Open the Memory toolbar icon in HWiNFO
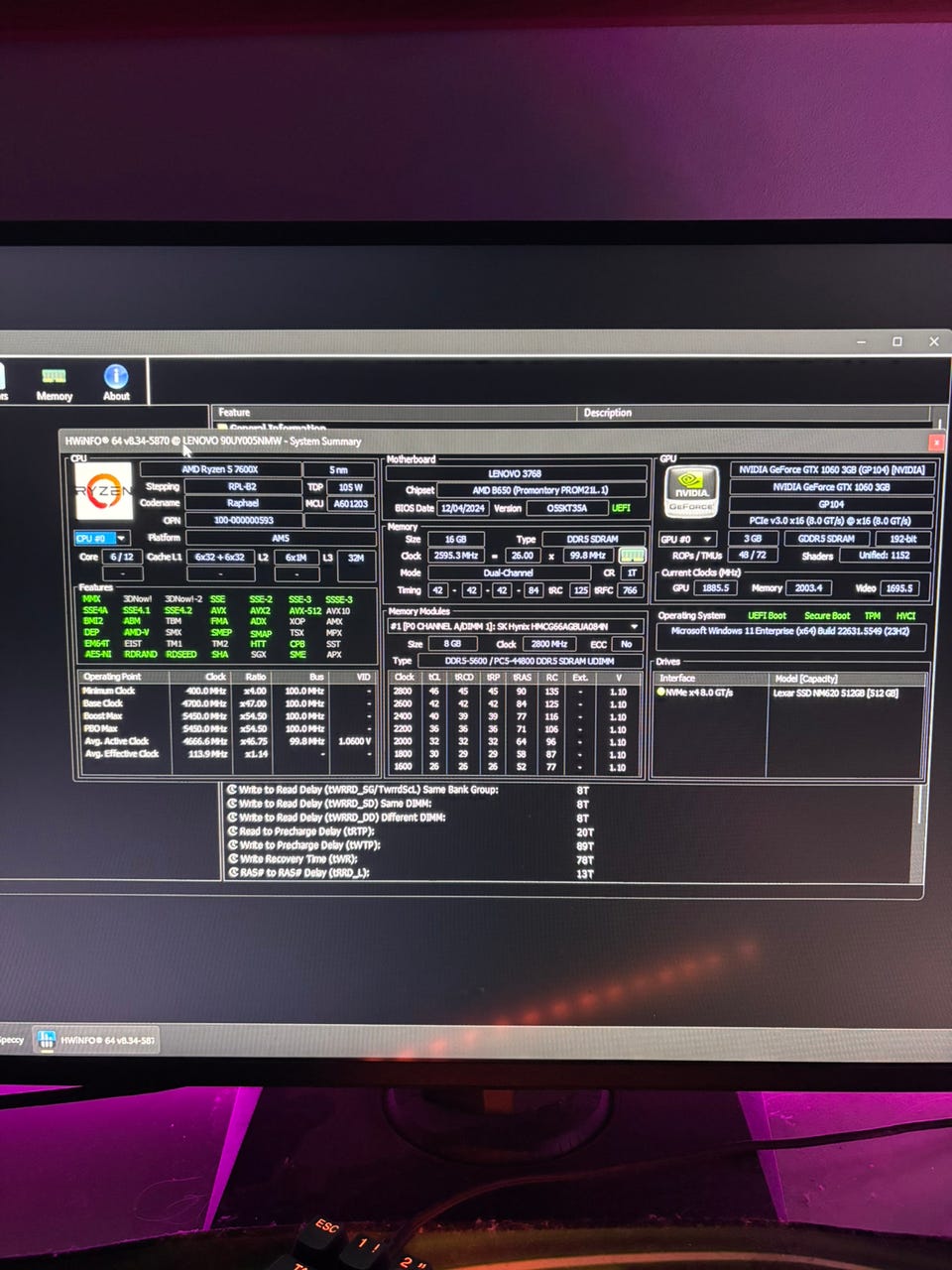Image resolution: width=952 pixels, height=1270 pixels. coord(54,383)
